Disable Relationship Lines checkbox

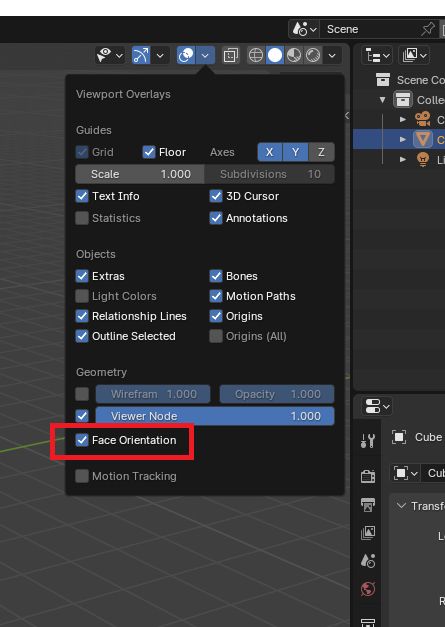point(82,316)
